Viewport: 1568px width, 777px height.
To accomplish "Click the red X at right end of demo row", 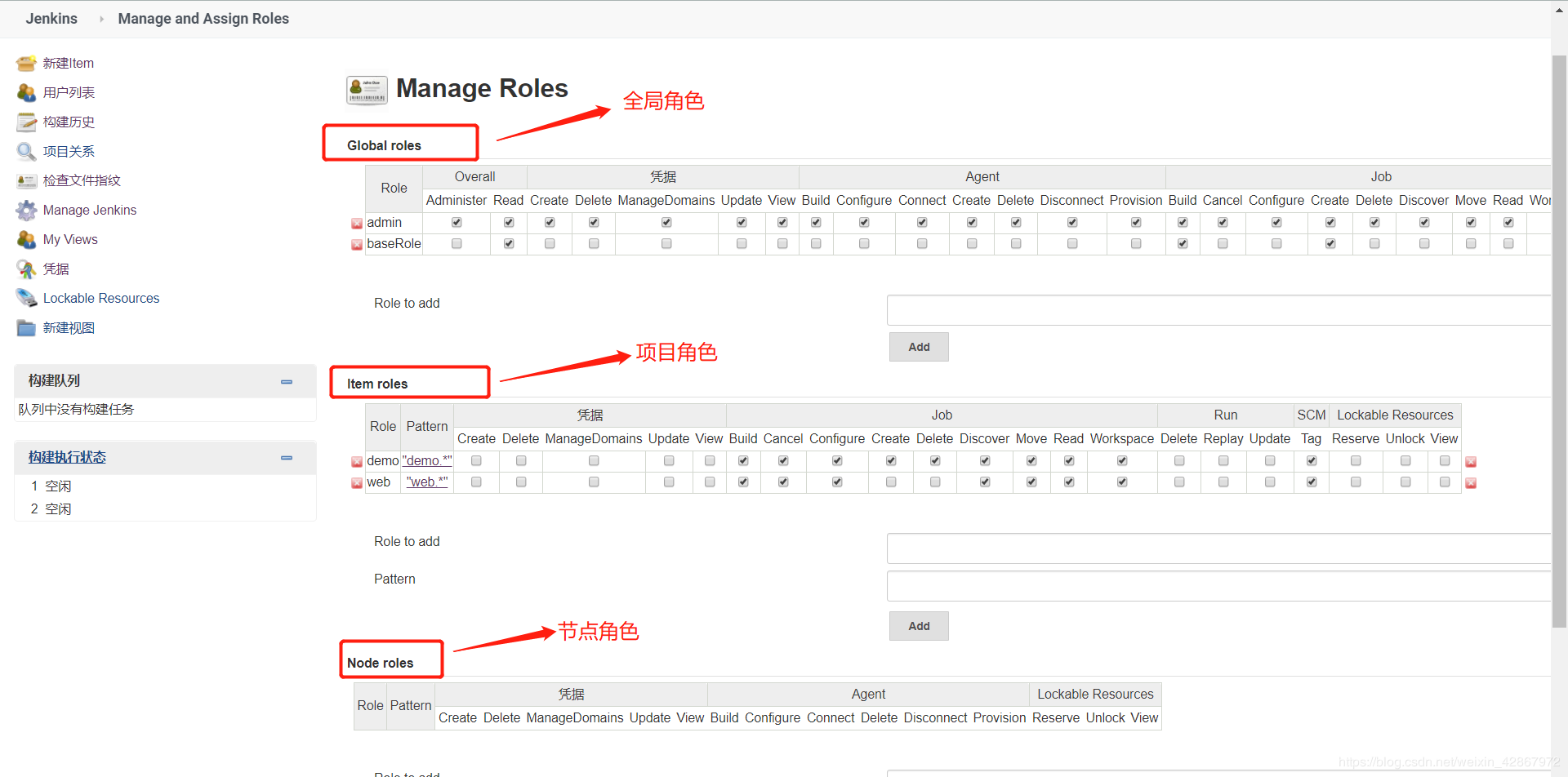I will coord(1471,462).
